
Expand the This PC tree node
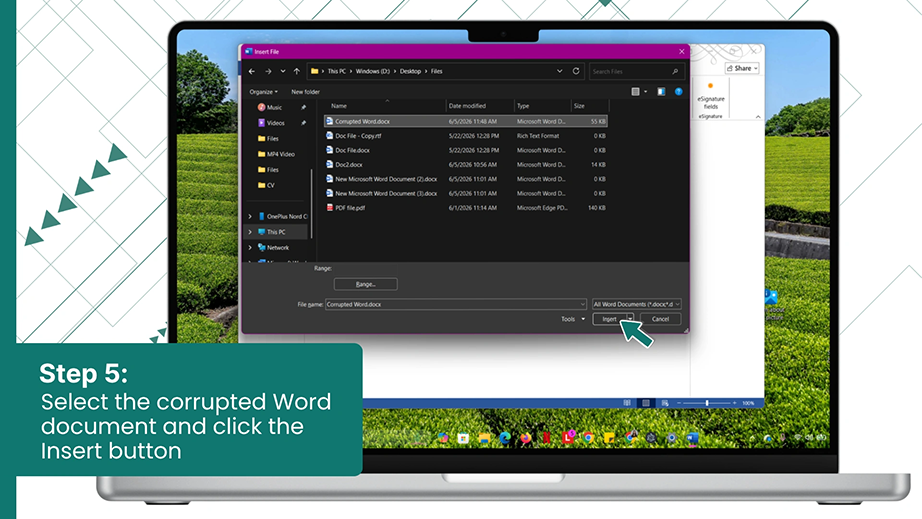[x=250, y=232]
